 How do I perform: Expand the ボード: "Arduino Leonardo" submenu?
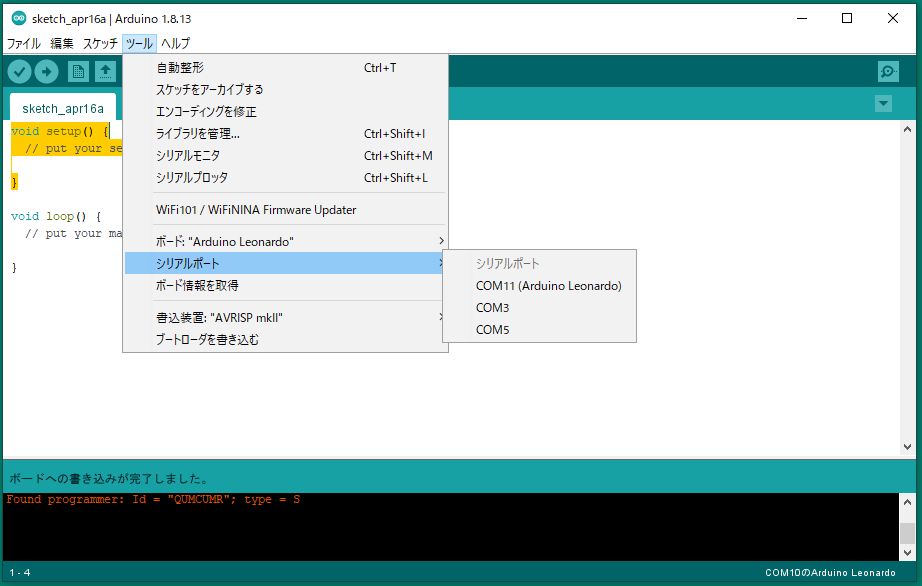[286, 241]
